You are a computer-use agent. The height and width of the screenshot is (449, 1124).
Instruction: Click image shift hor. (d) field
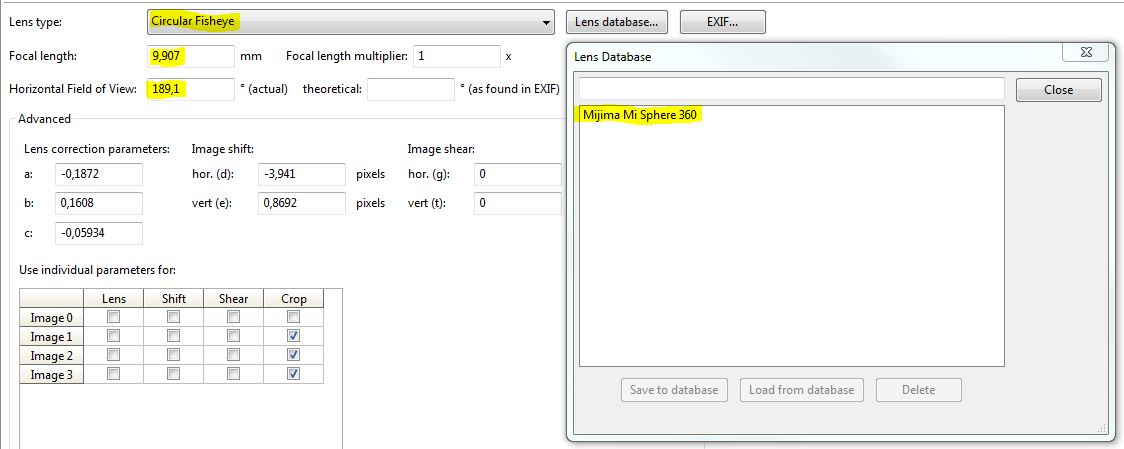click(x=300, y=174)
